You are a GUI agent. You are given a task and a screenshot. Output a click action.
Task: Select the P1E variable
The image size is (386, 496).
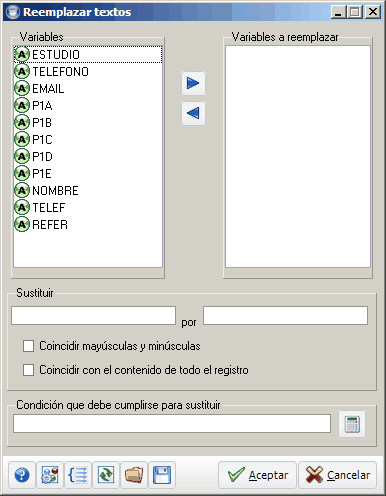click(88, 174)
